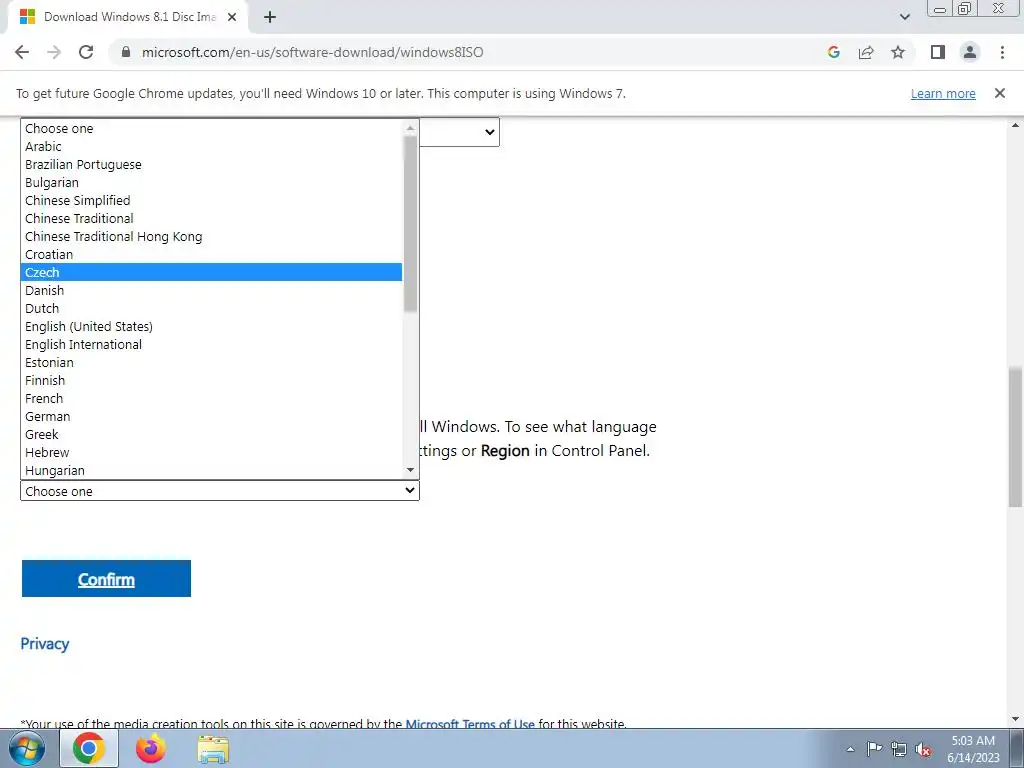The image size is (1024, 768).
Task: Close the Download Windows 8.1 tab
Action: (x=232, y=17)
